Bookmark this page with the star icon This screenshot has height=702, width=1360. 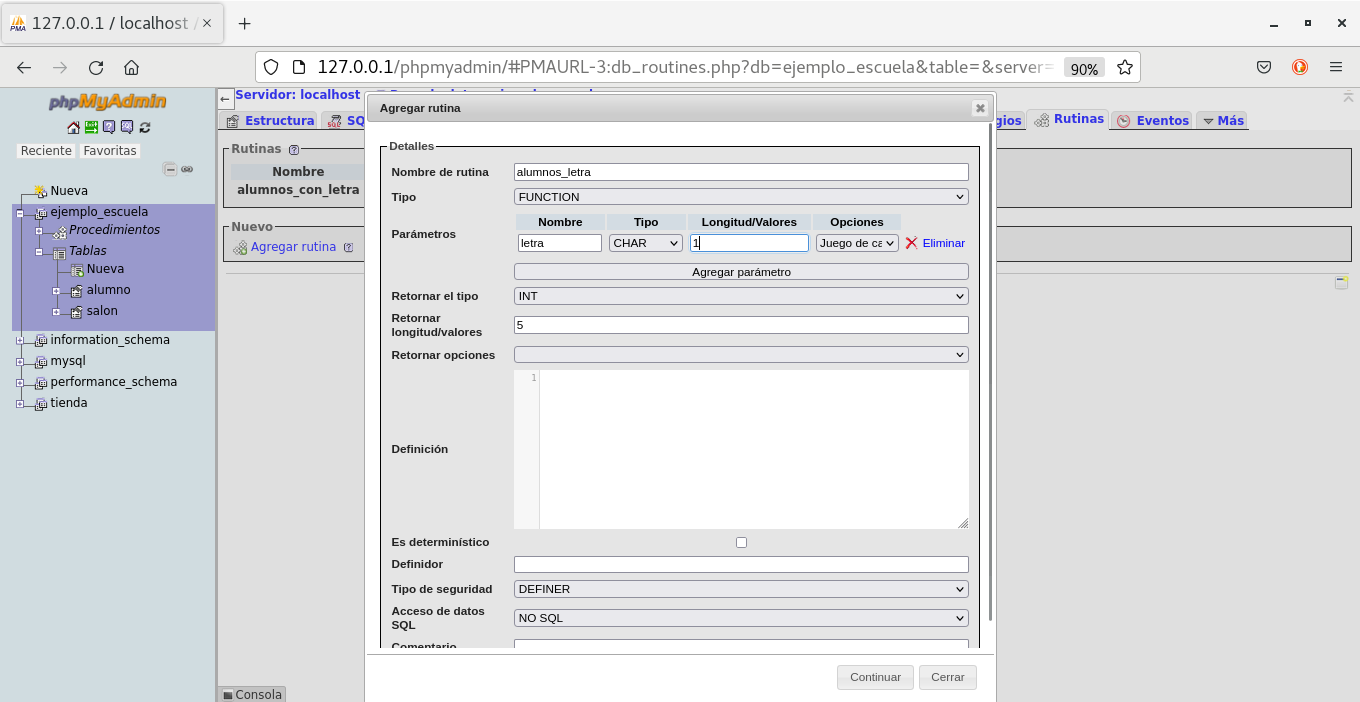(1124, 68)
